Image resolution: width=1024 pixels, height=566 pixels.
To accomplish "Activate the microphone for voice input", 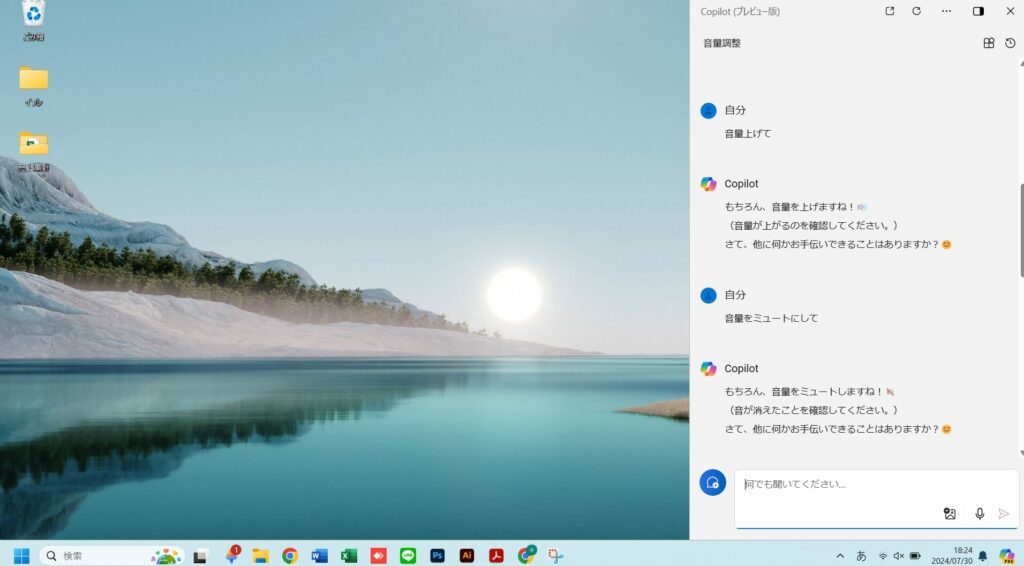I will pyautogui.click(x=979, y=513).
